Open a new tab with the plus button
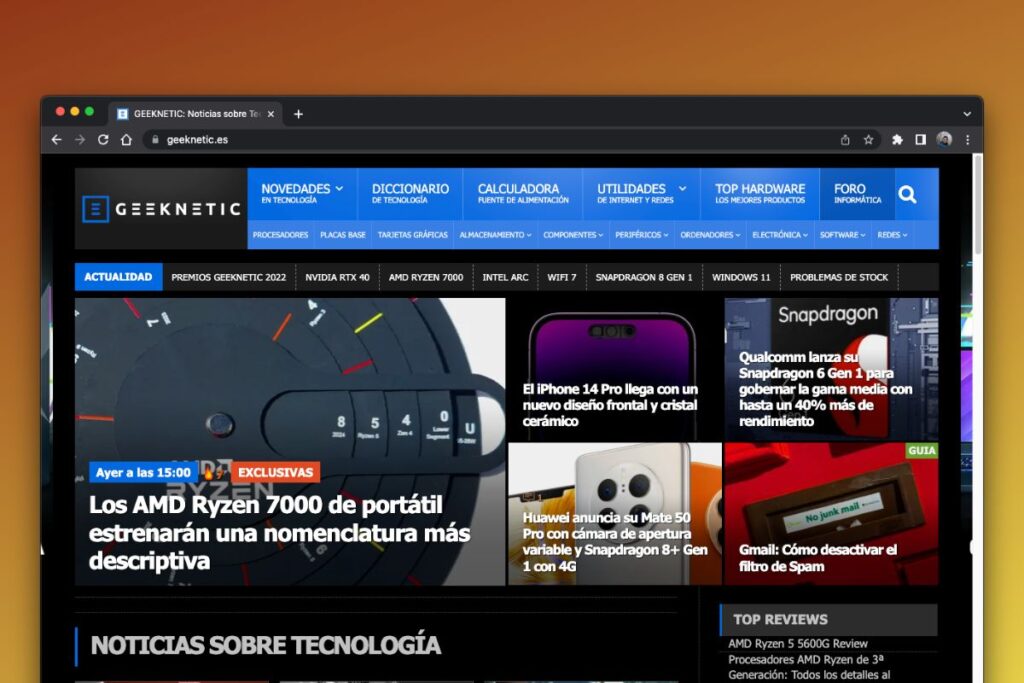This screenshot has height=683, width=1024. (x=298, y=114)
